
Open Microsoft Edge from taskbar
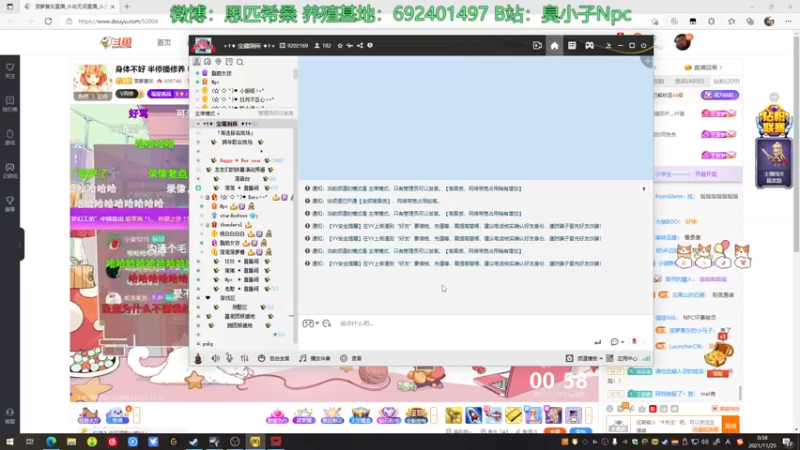[x=51, y=442]
